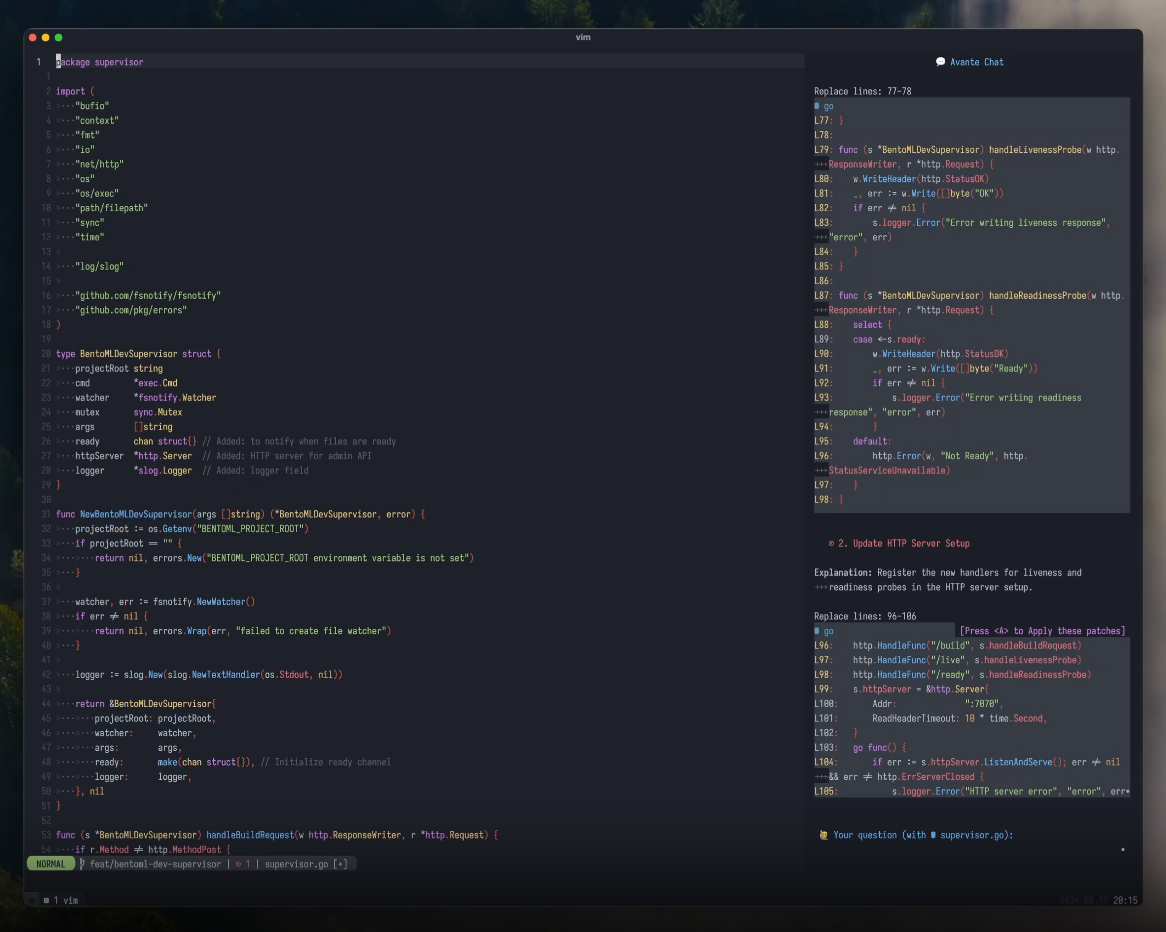Click the 'Press <A> to Apply these patches' hint
Screen dimensions: 1166x932
coord(1042,631)
